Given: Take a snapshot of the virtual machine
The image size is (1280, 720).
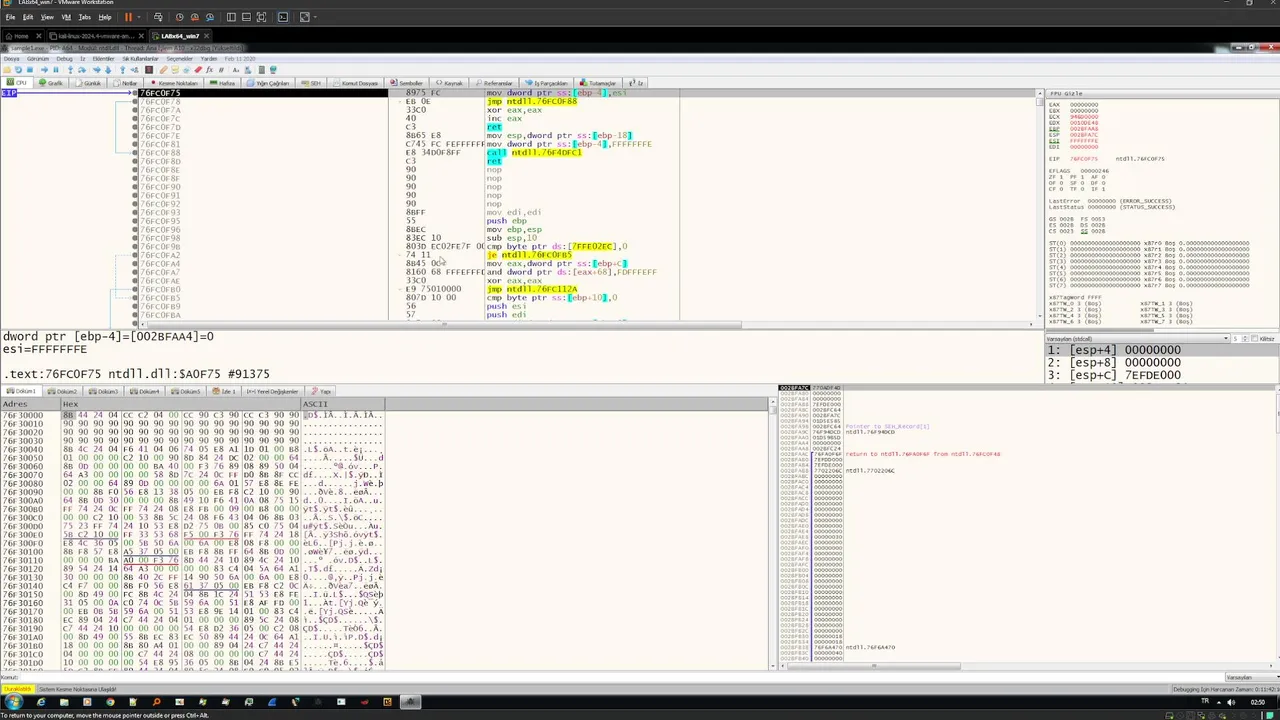Looking at the screenshot, I should 179,17.
